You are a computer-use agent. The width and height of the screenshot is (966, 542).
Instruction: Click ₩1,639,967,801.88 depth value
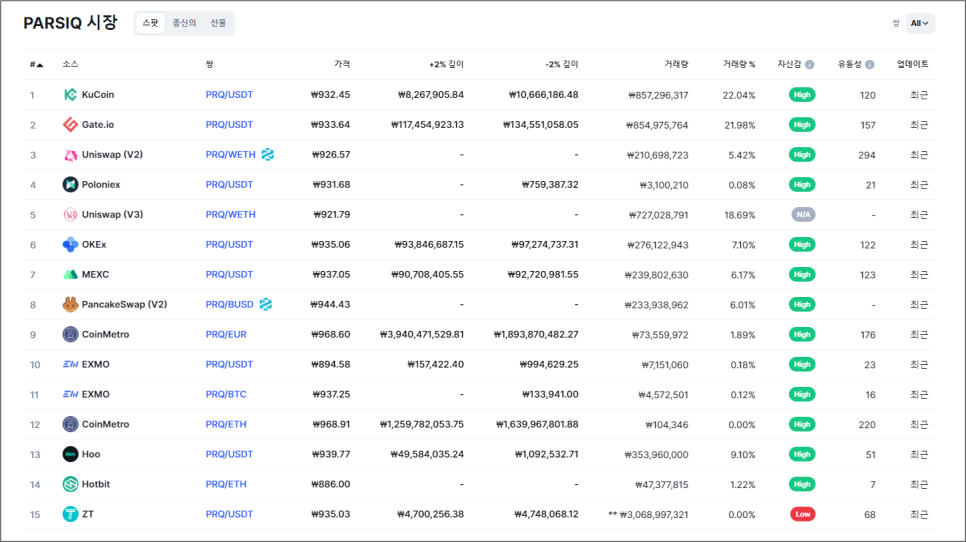(x=537, y=424)
